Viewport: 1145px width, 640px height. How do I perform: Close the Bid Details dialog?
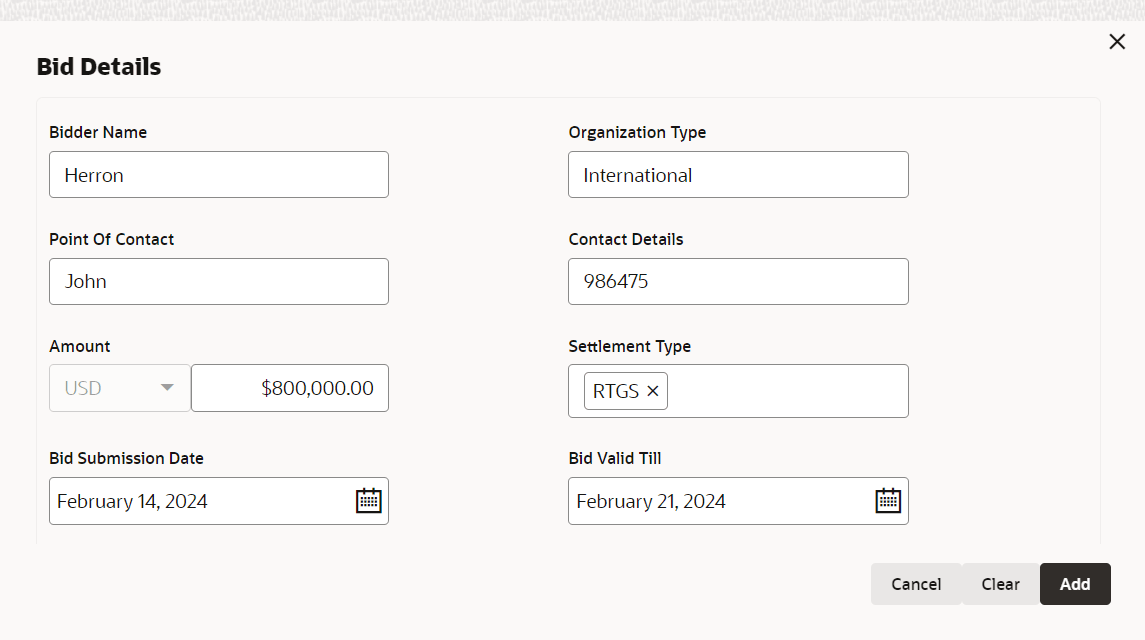1117,42
